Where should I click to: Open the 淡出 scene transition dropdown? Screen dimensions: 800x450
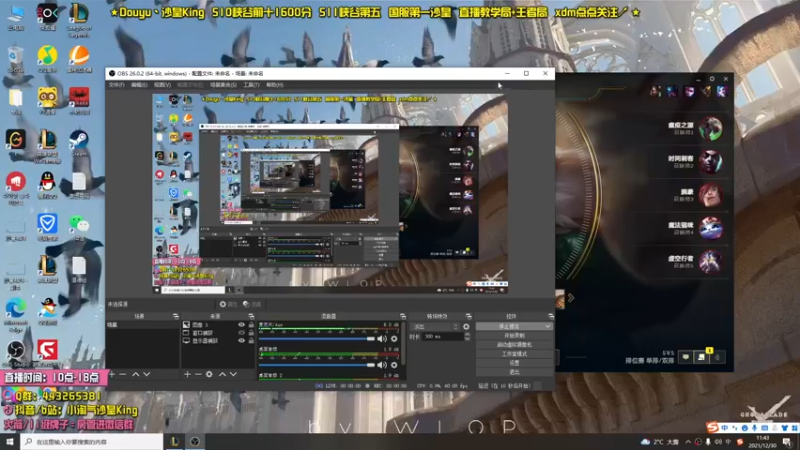435,327
